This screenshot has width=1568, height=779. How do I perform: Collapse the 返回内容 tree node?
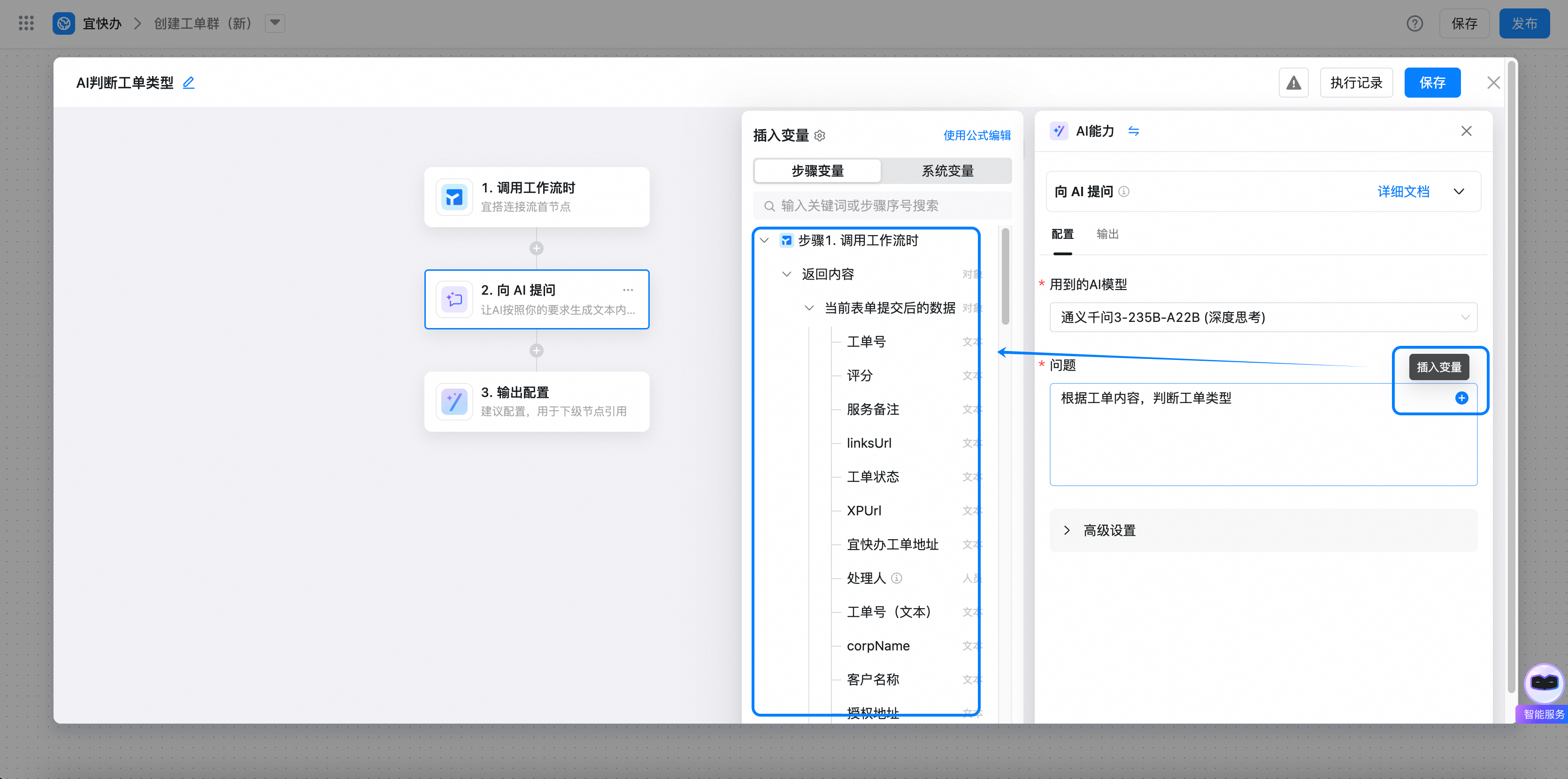[x=786, y=275]
